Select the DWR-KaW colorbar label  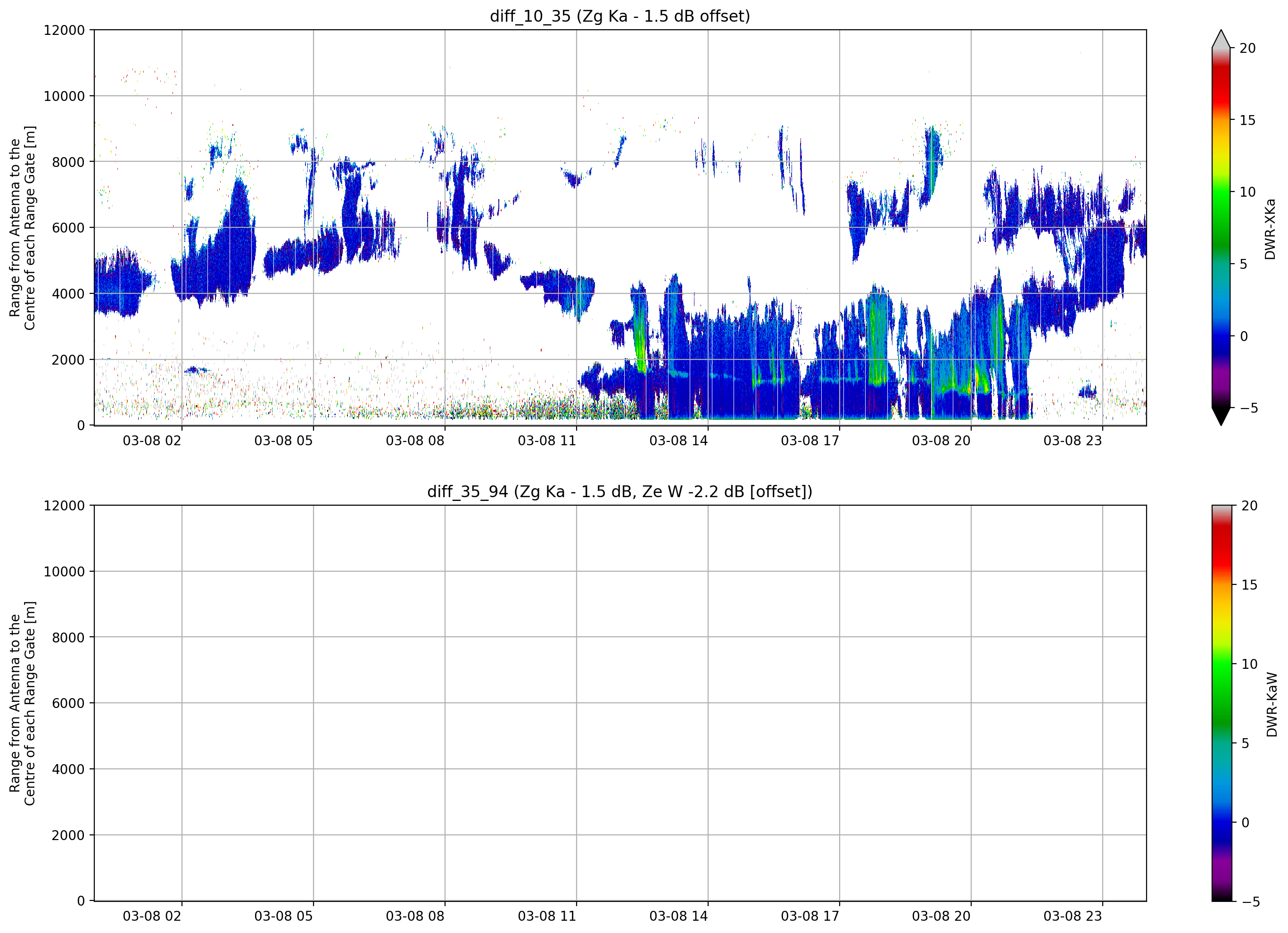coord(1271,705)
